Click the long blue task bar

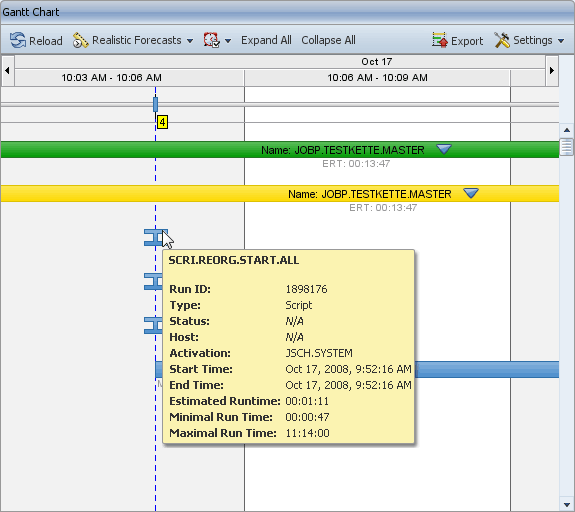pyautogui.click(x=487, y=369)
